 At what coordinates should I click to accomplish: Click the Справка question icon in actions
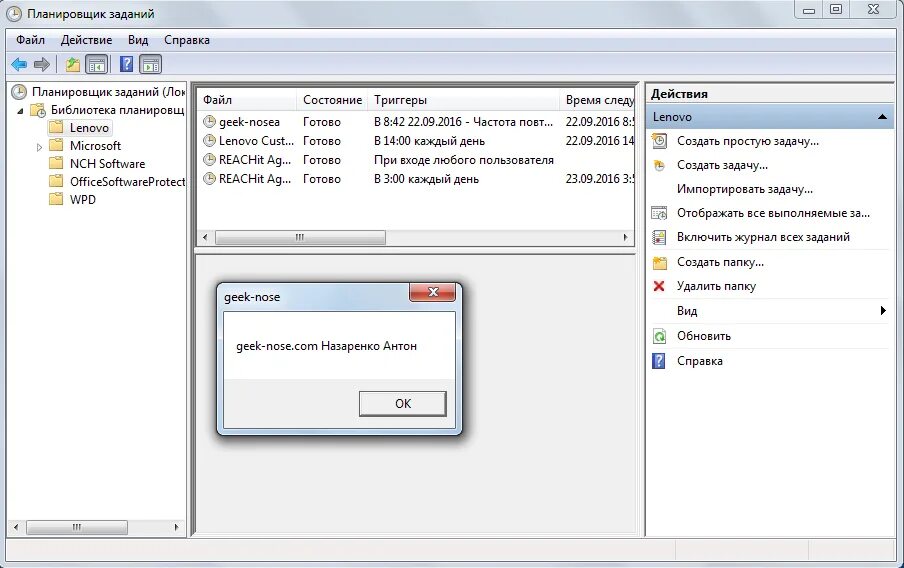tap(658, 361)
